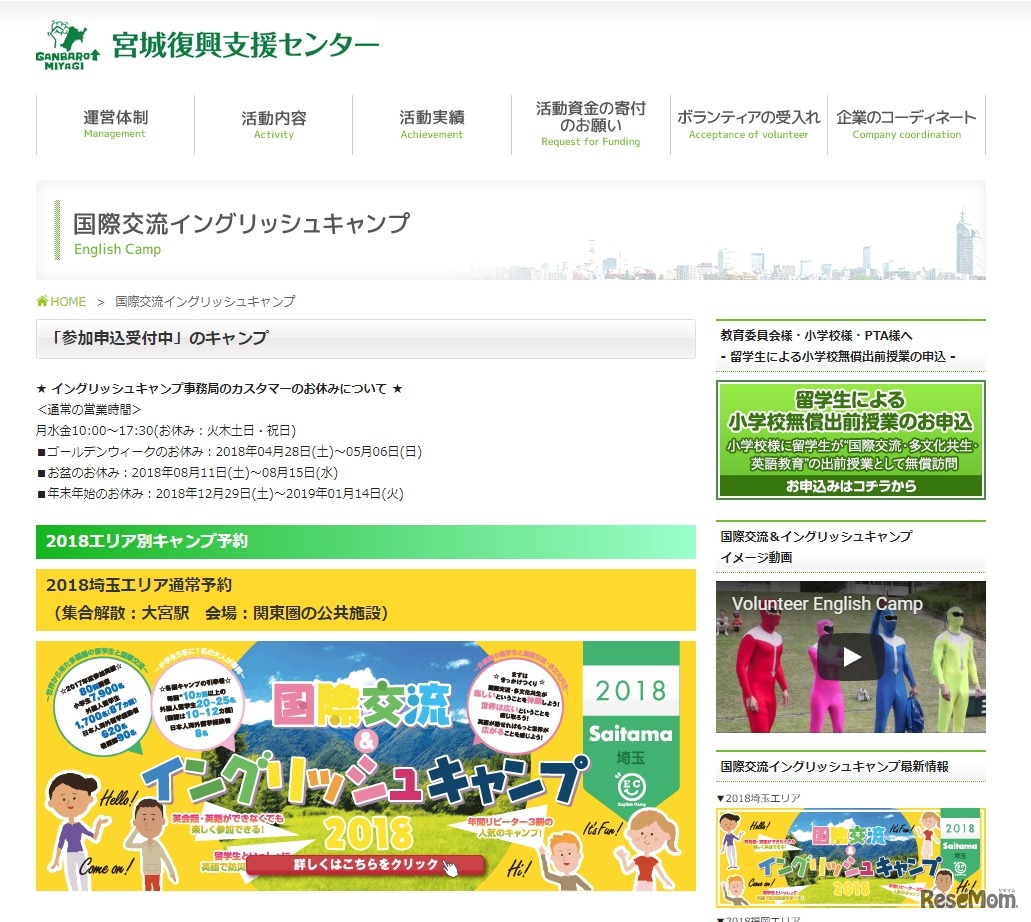The image size is (1031, 922).
Task: Open the ボランティアの受入れ page
Action: tap(748, 123)
